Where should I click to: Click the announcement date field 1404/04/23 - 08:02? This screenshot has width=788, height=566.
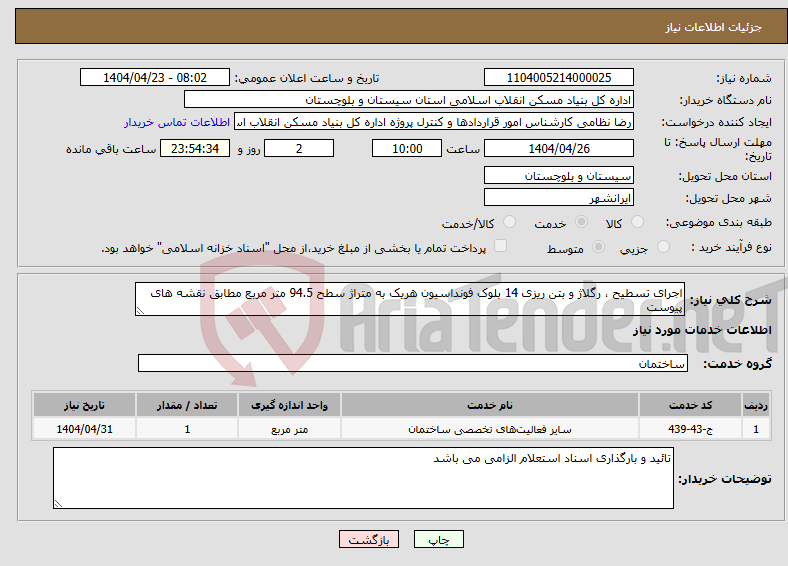pos(155,77)
